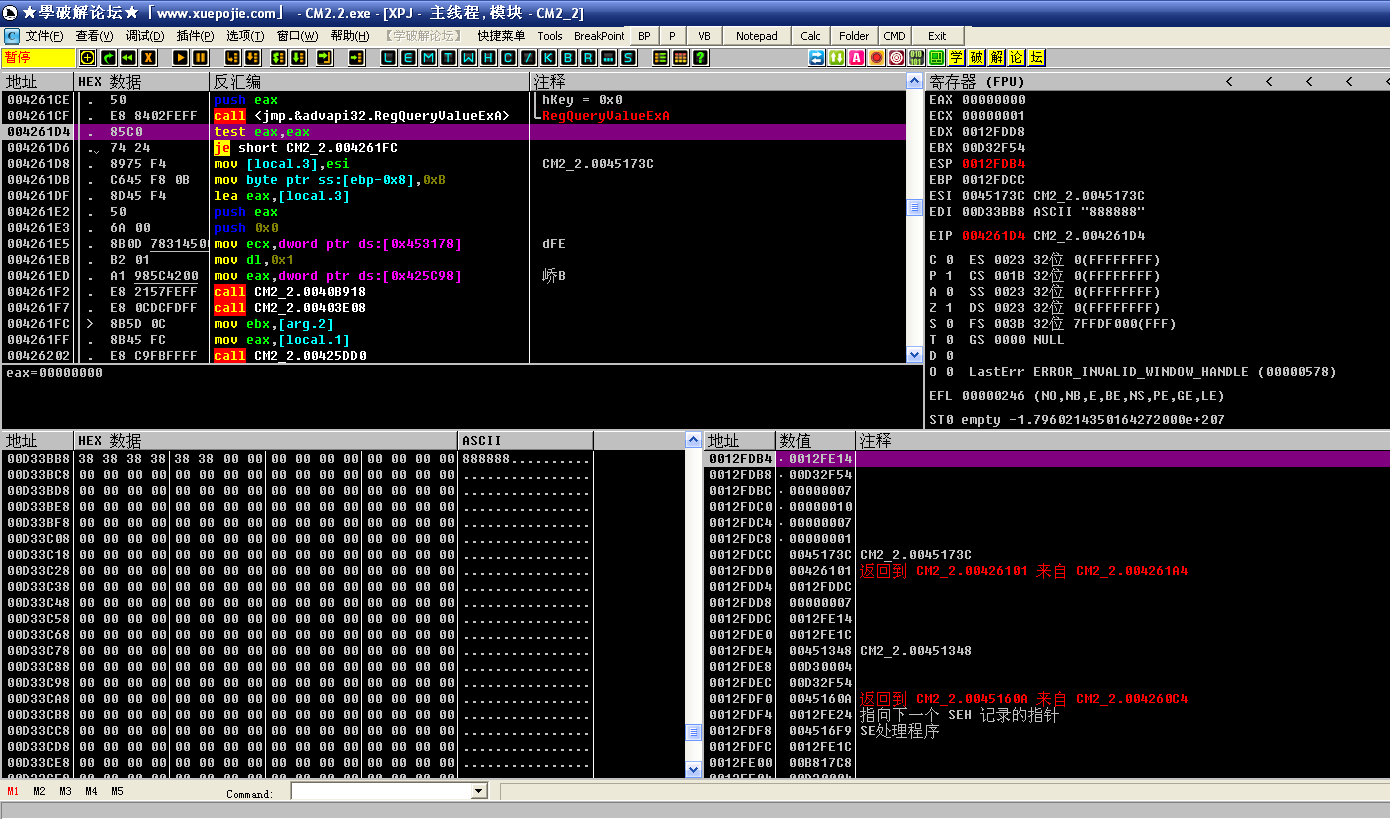Open the Log window (L icon)
The height and width of the screenshot is (819, 1390).
pos(388,58)
